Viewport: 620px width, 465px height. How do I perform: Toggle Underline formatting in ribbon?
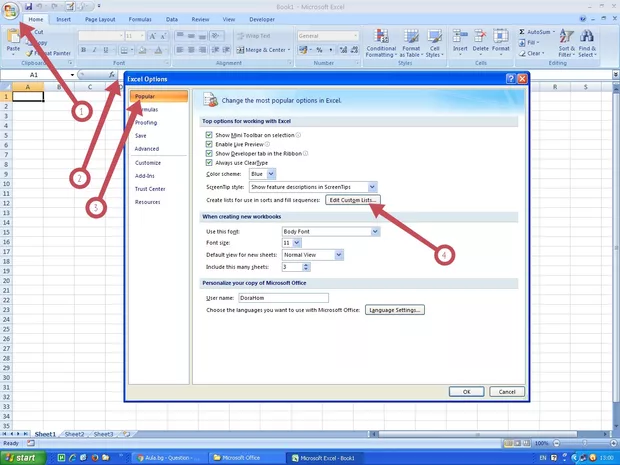[106, 50]
